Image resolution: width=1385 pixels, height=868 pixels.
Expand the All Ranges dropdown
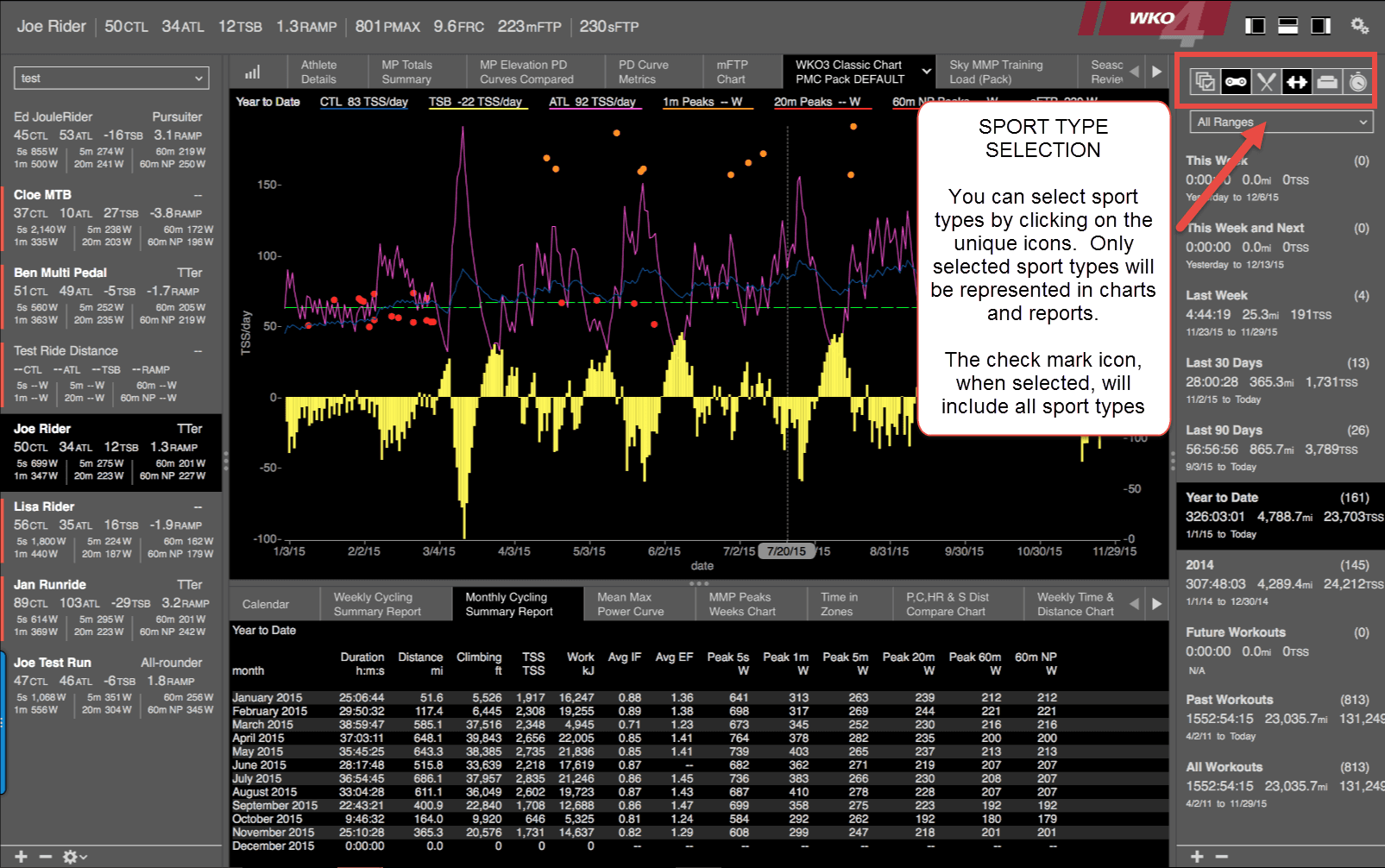(1280, 123)
